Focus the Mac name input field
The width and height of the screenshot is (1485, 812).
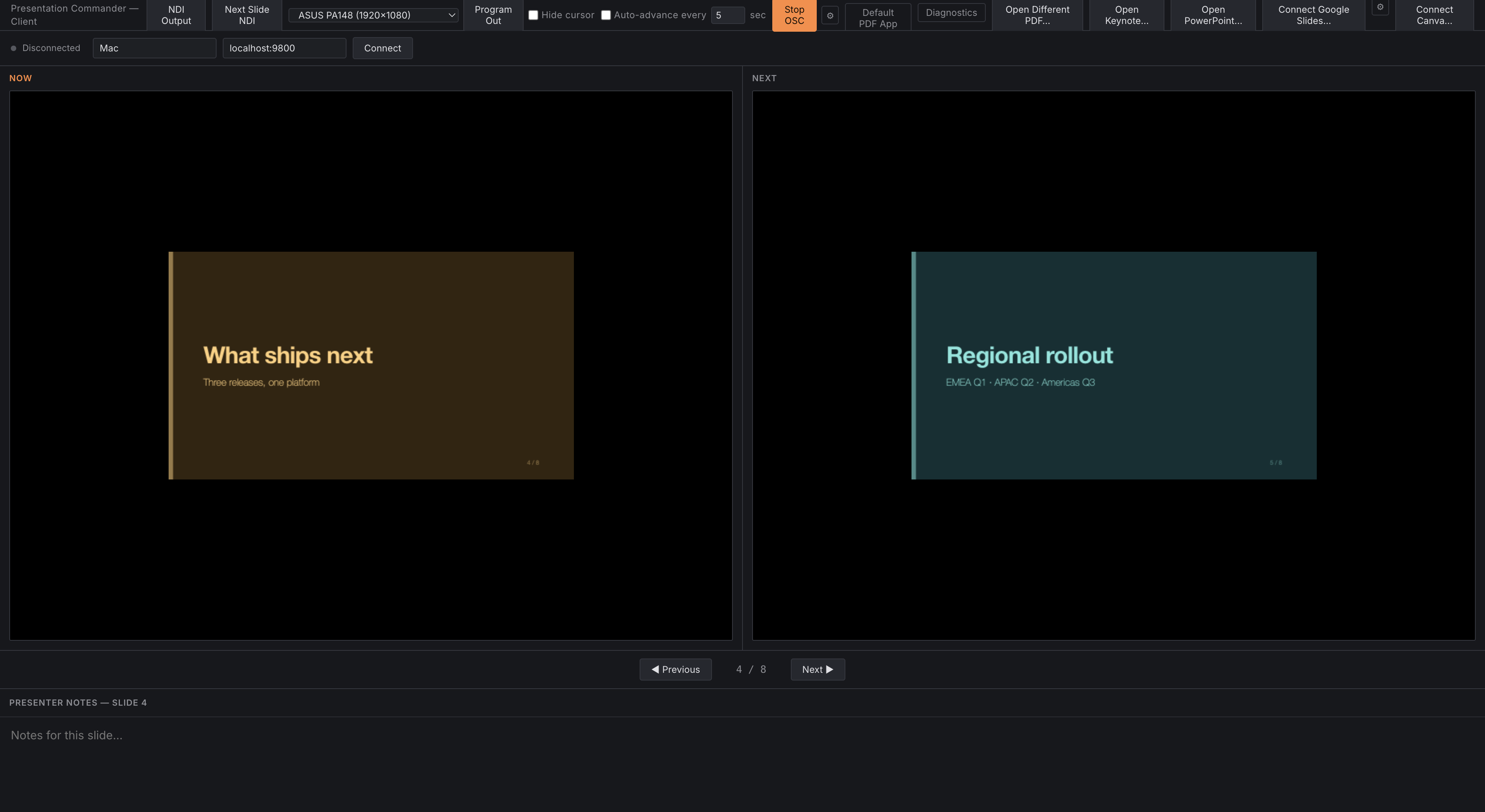click(x=155, y=48)
